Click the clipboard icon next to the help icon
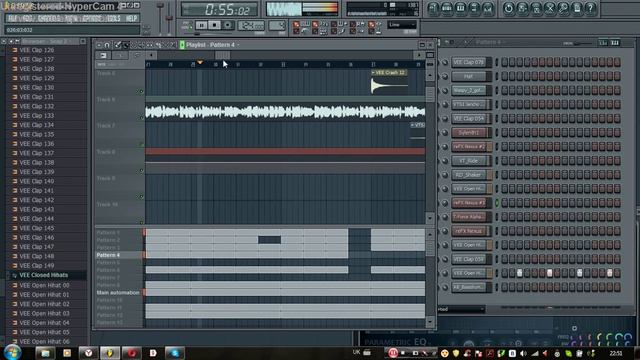 coord(577,8)
